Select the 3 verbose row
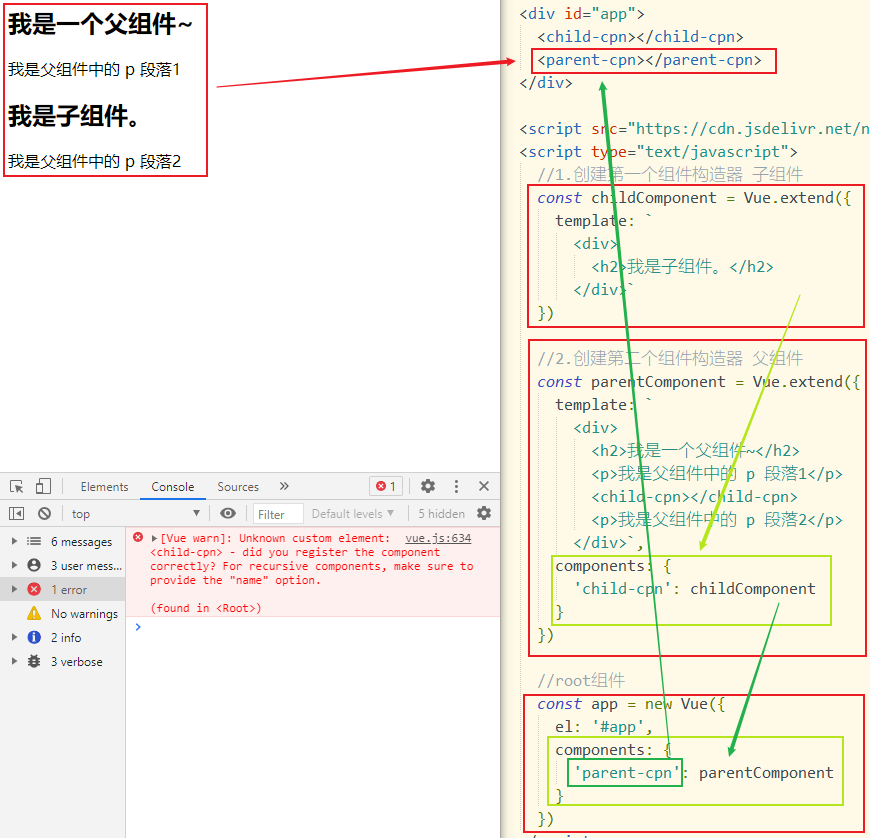The height and width of the screenshot is (838, 870). click(x=63, y=661)
